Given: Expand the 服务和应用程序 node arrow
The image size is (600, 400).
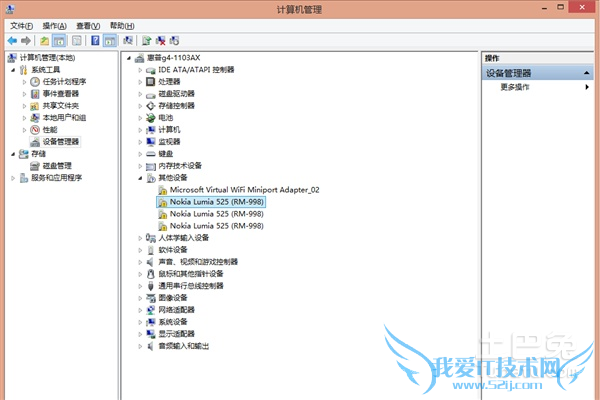Looking at the screenshot, I should pyautogui.click(x=13, y=178).
